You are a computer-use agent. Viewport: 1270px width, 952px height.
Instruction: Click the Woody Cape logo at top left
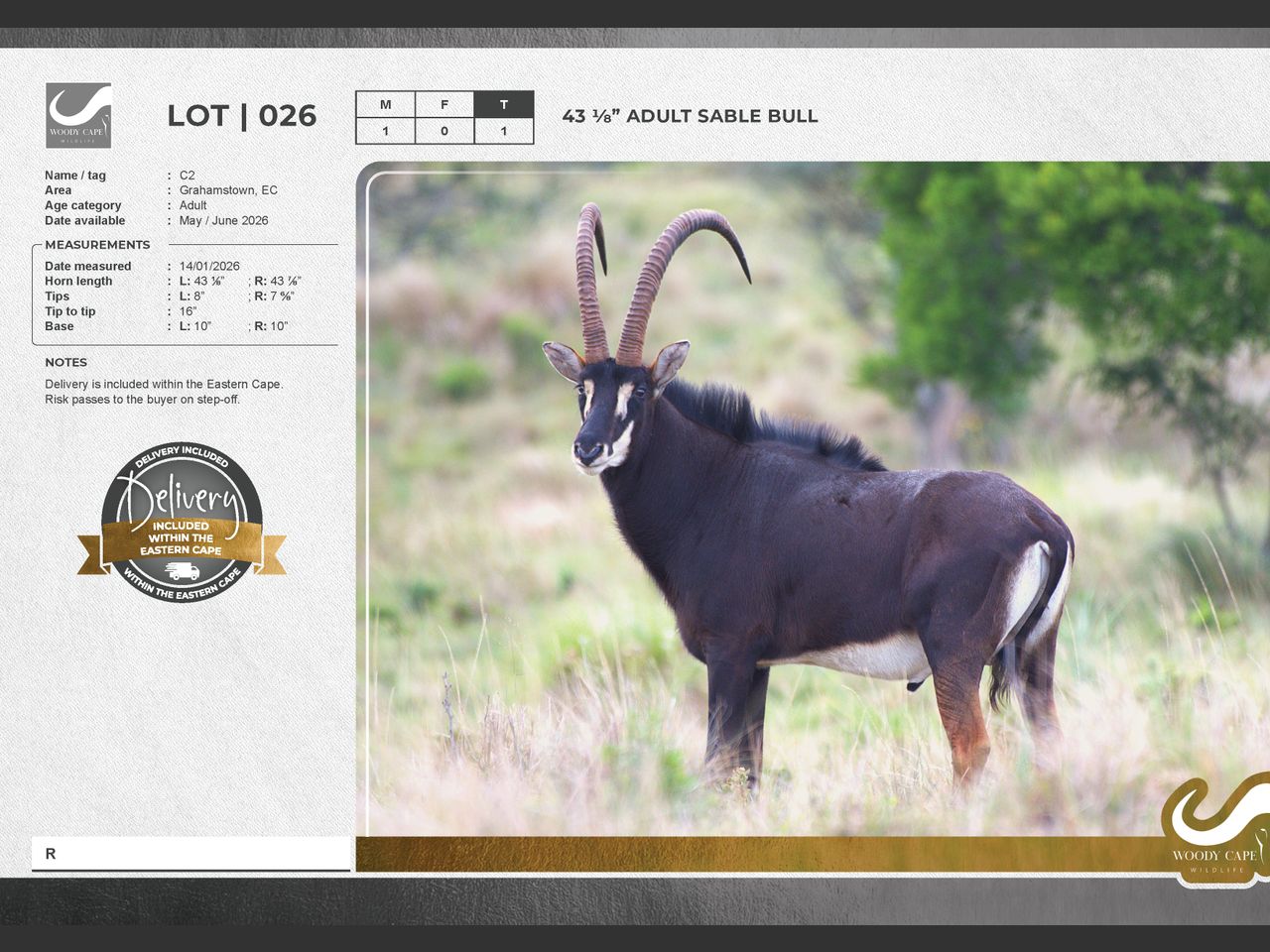click(x=78, y=115)
